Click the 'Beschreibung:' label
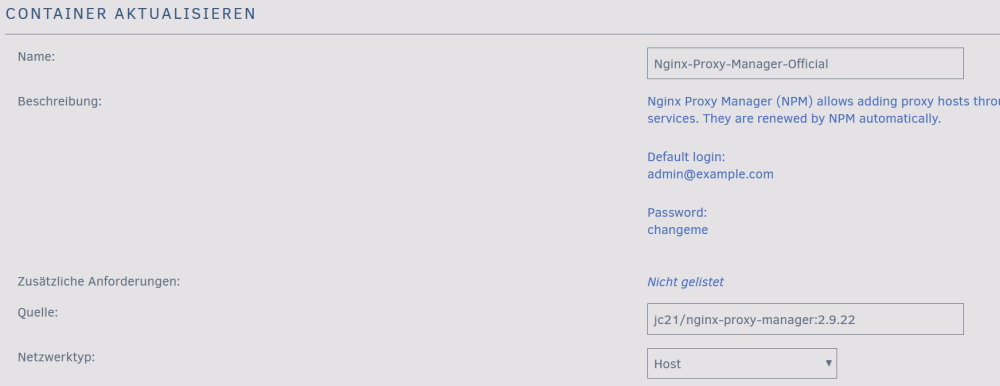Image resolution: width=1000 pixels, height=386 pixels. pos(59,101)
